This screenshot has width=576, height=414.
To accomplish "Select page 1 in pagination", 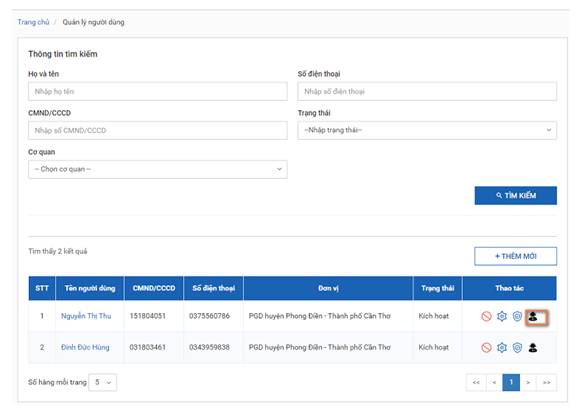I will [x=511, y=382].
